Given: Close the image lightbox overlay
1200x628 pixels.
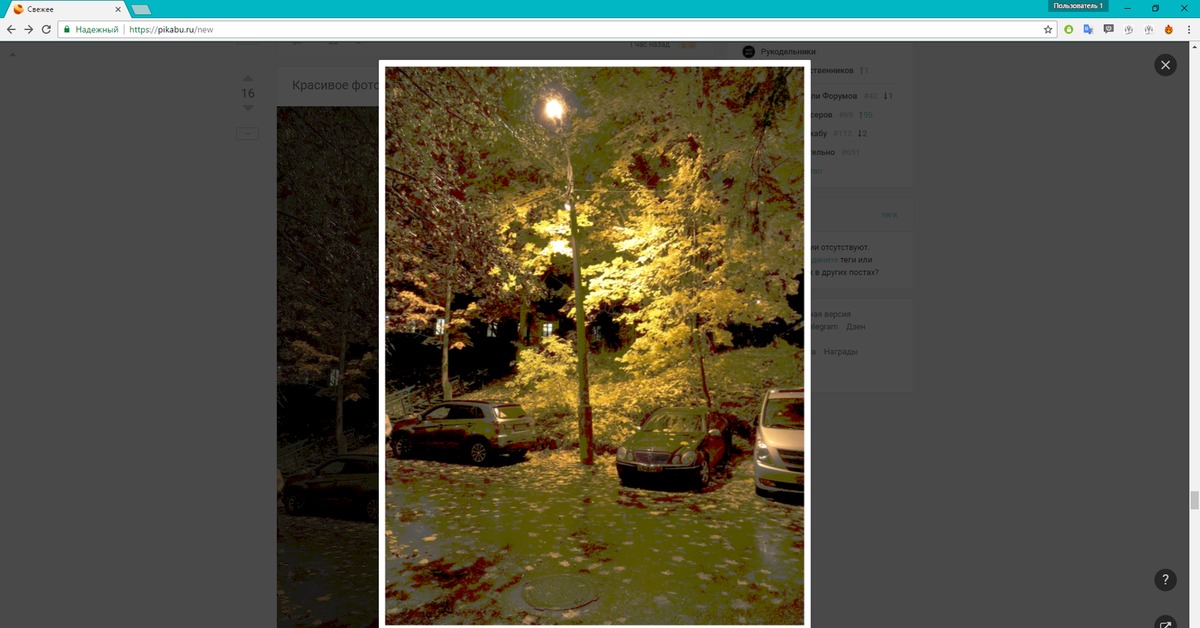Looking at the screenshot, I should click(1165, 65).
